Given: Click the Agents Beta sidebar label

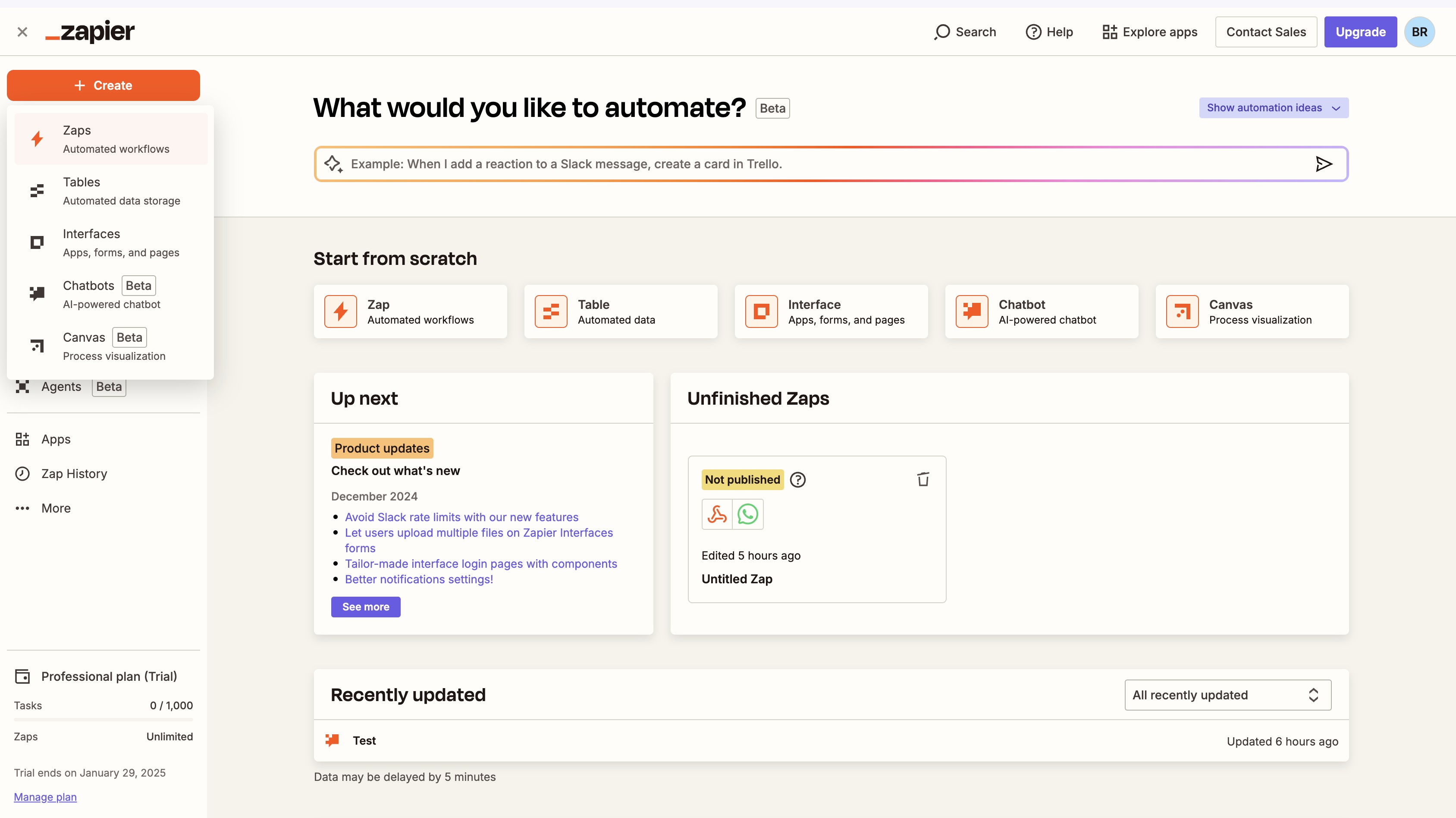Looking at the screenshot, I should pyautogui.click(x=83, y=387).
